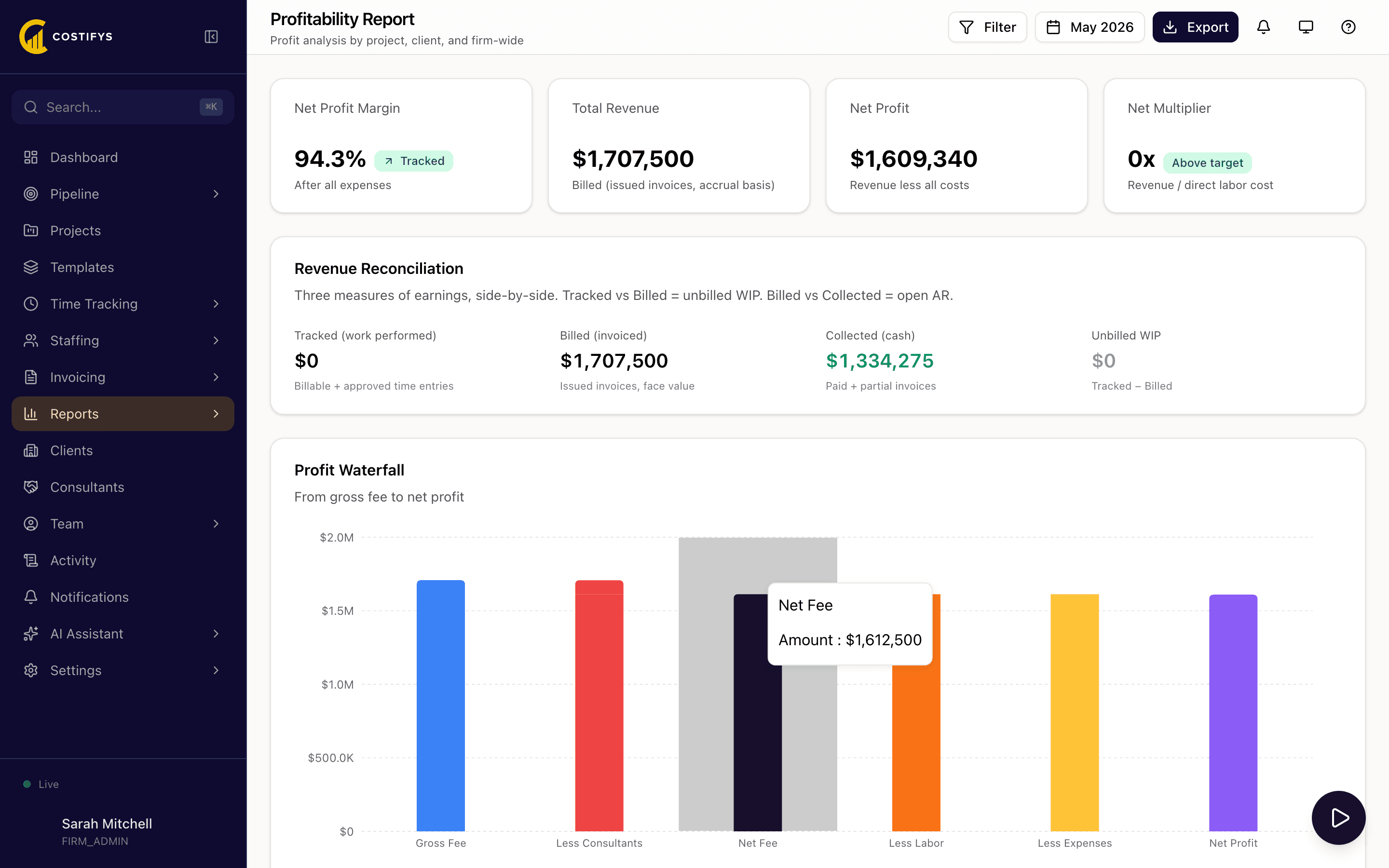
Task: Click the Time Tracking clock icon
Action: coord(31,304)
